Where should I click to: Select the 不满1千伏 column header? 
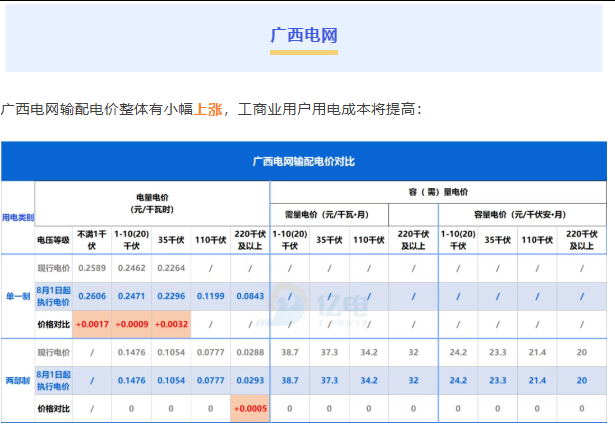tap(92, 240)
